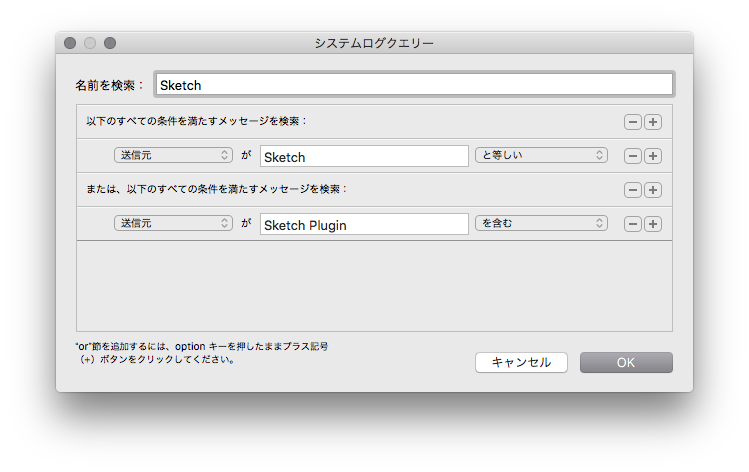Screen dimensions: 749x472
Task: Remove the 'Sketch' と等しい condition row with minus
Action: pos(632,156)
